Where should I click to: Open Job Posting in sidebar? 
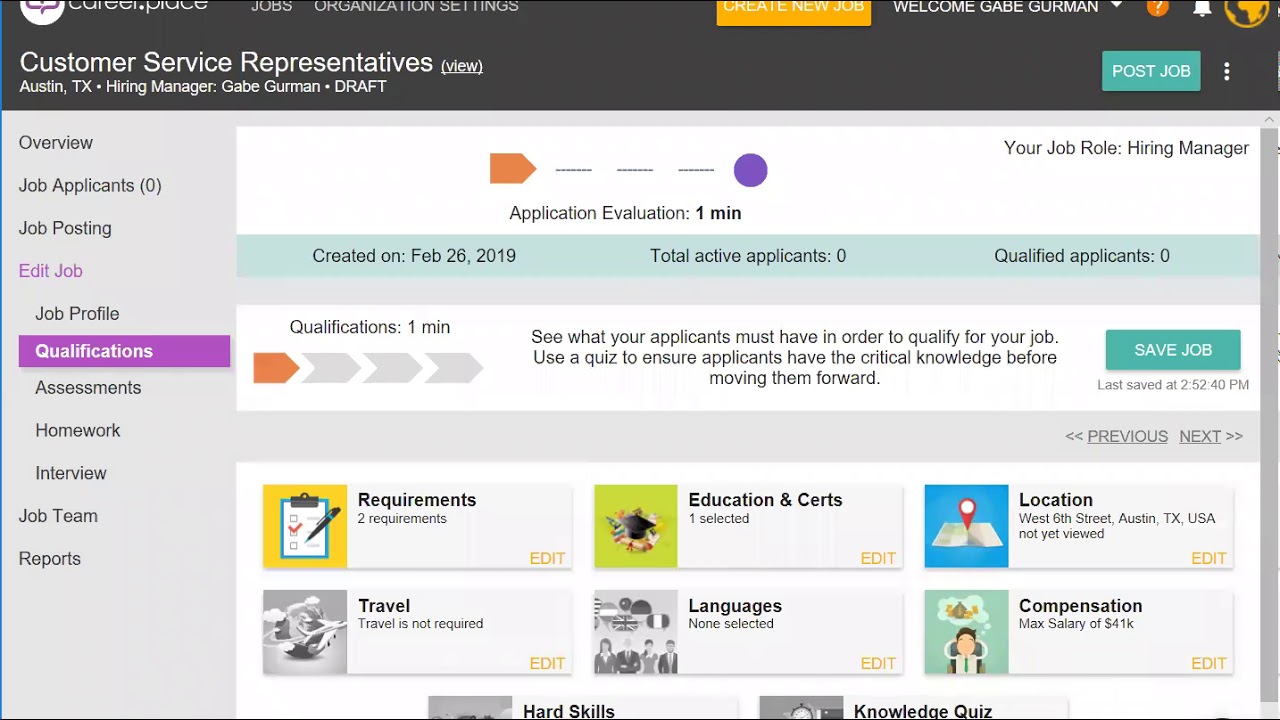coord(65,229)
